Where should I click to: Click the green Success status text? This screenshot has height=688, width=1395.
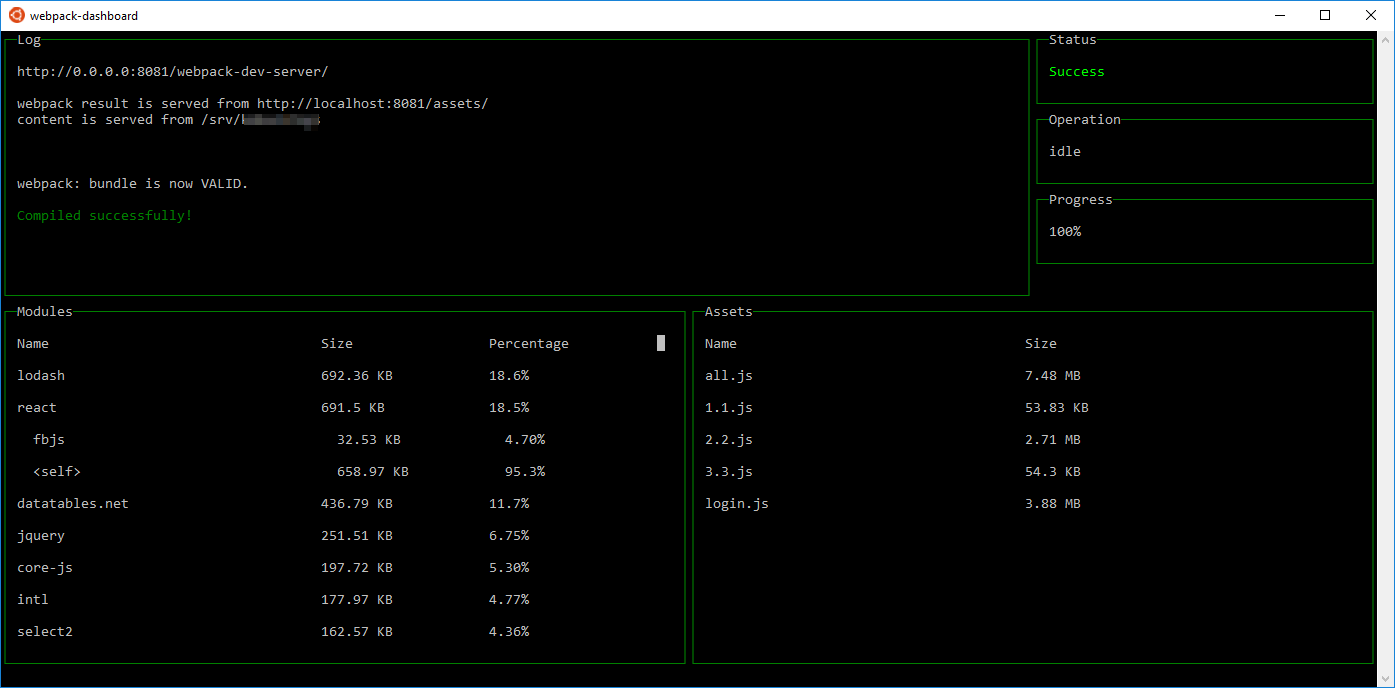(x=1077, y=72)
